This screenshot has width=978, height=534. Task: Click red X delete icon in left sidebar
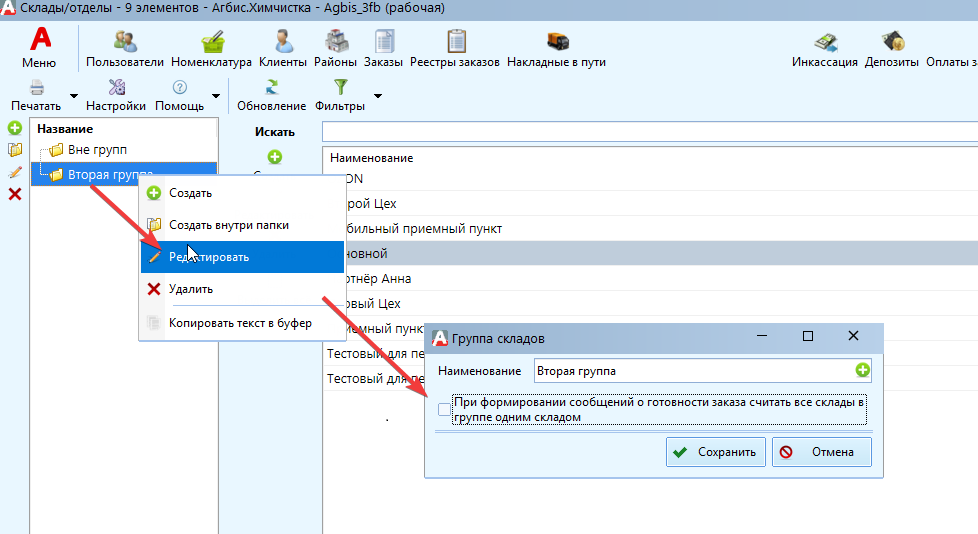point(15,194)
